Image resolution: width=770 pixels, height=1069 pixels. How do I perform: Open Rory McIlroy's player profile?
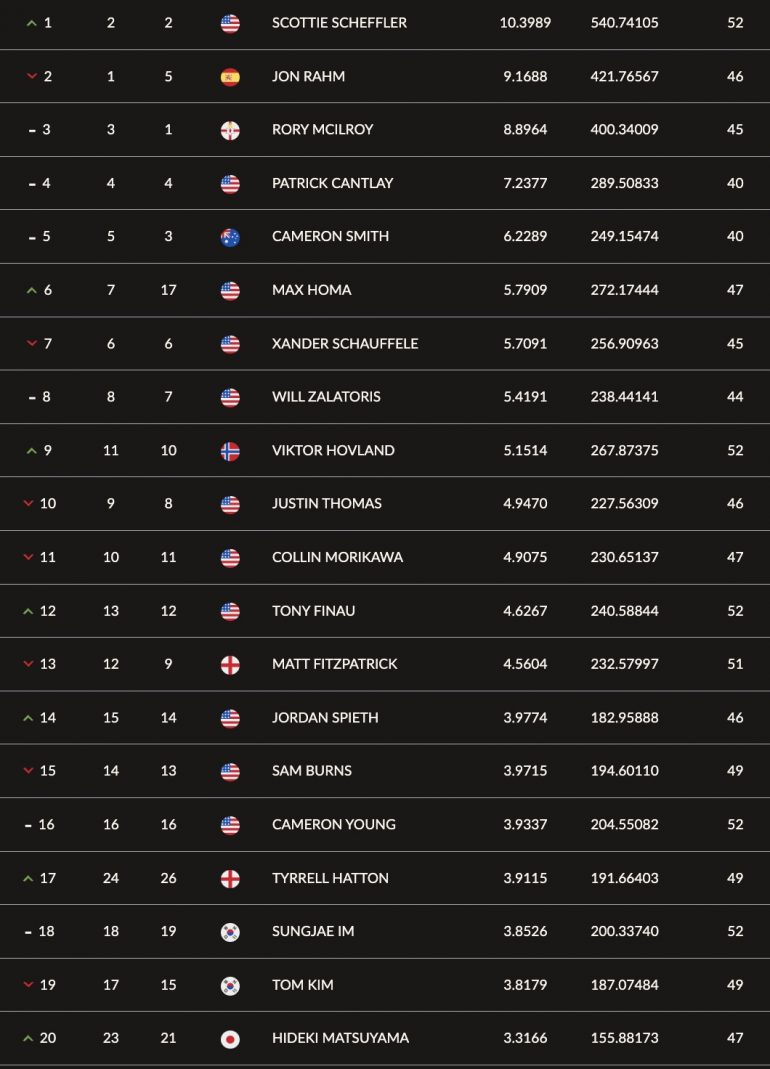coord(323,130)
